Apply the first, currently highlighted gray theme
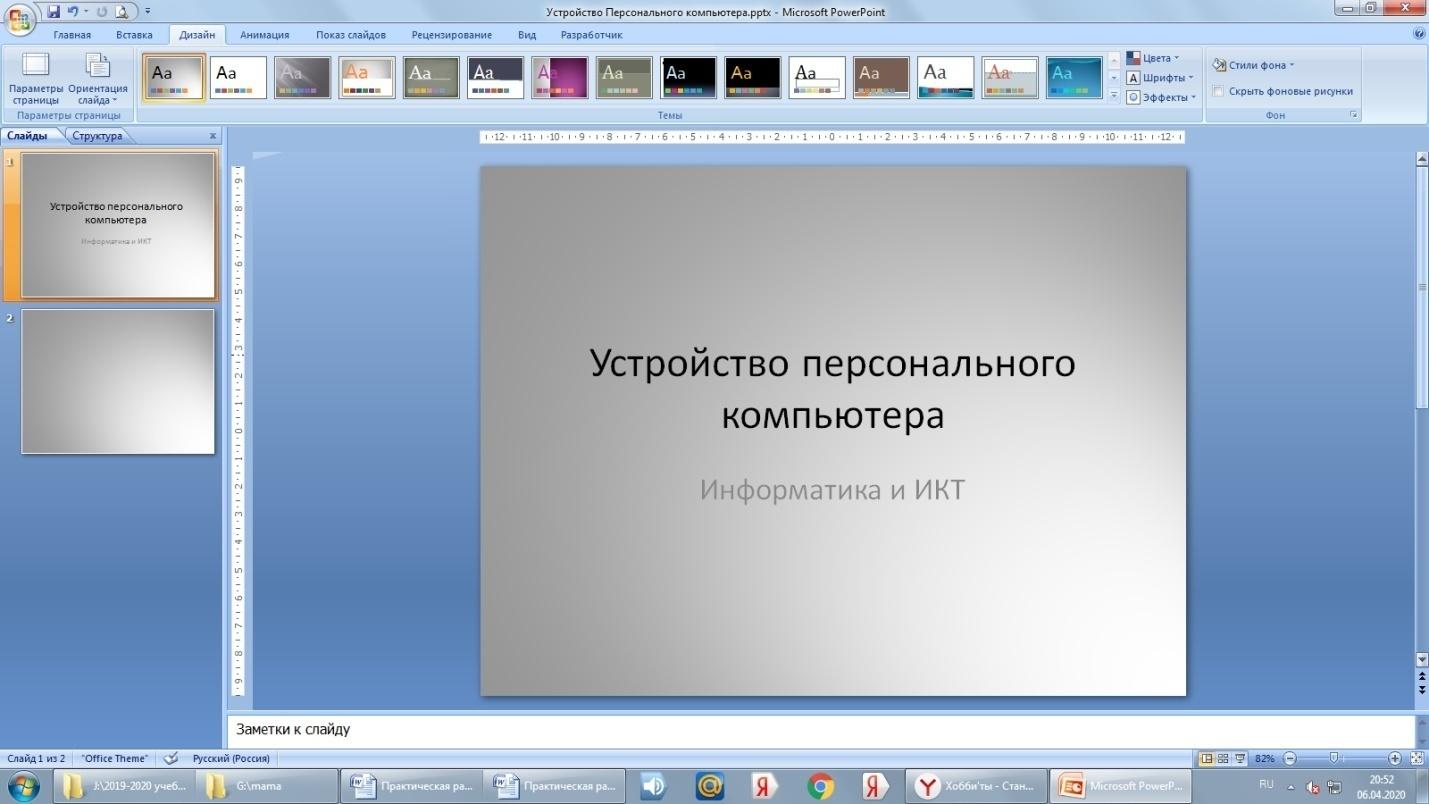 [174, 78]
